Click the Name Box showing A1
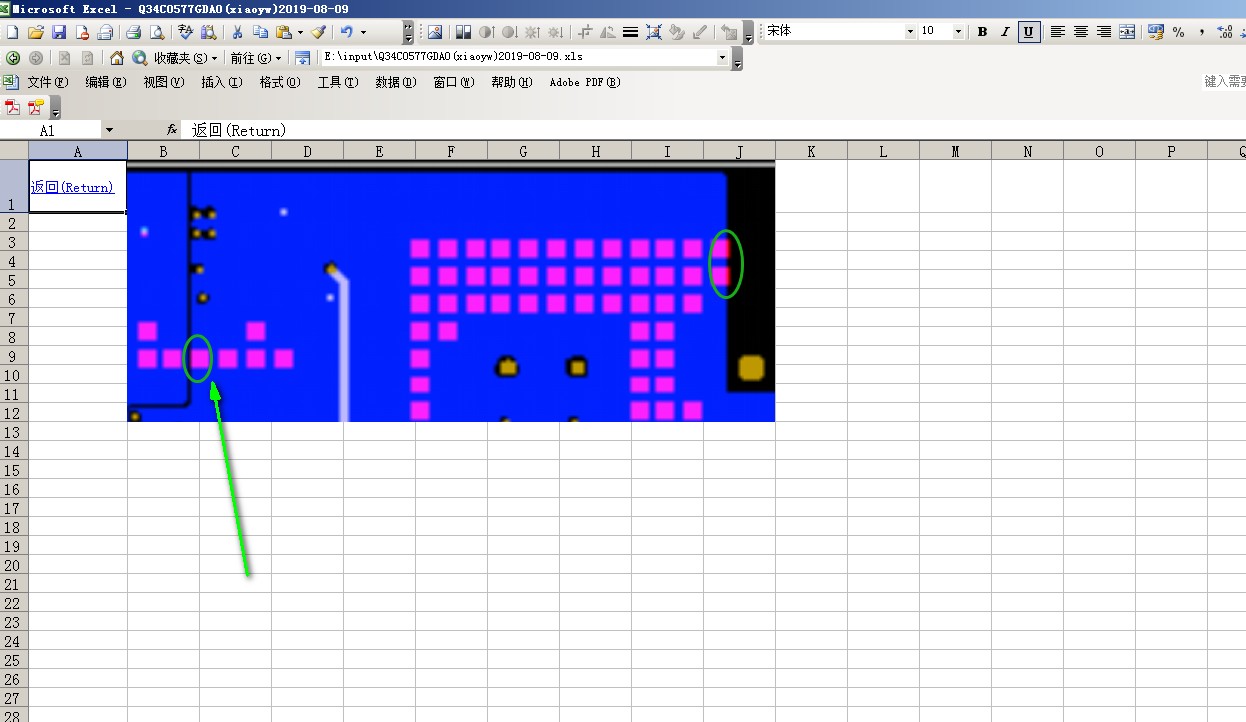The image size is (1246, 722). pos(50,130)
